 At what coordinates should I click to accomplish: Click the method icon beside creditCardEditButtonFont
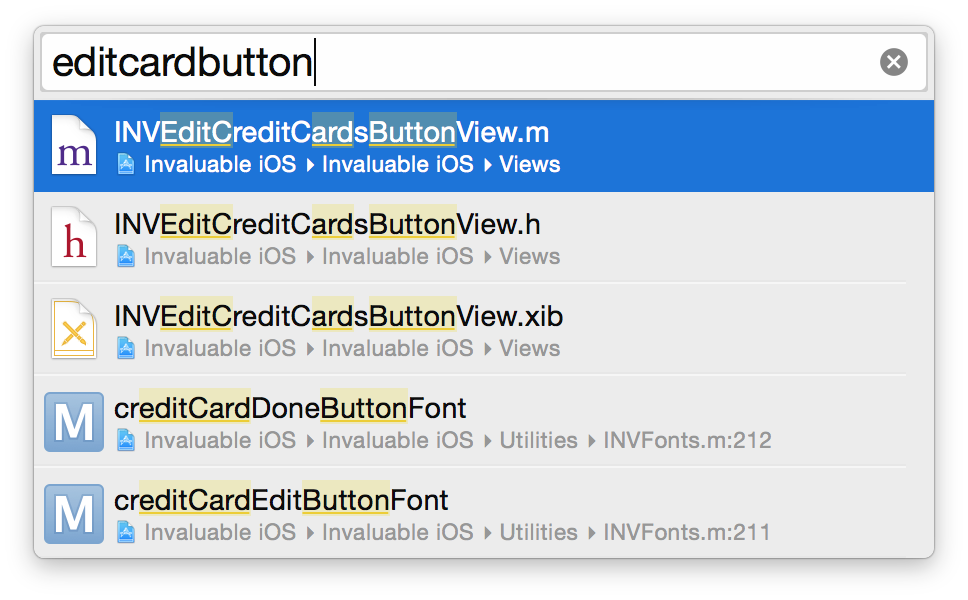[74, 513]
